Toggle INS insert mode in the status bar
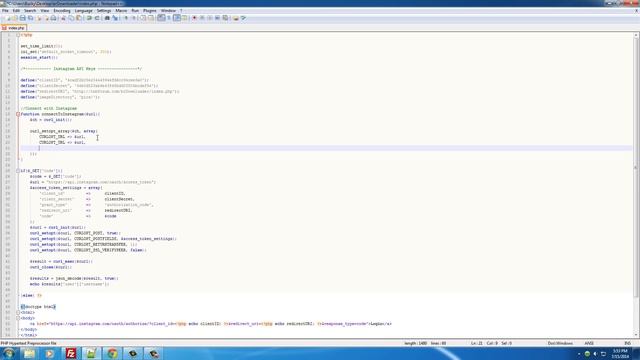This screenshot has width=640, height=360. pyautogui.click(x=628, y=343)
